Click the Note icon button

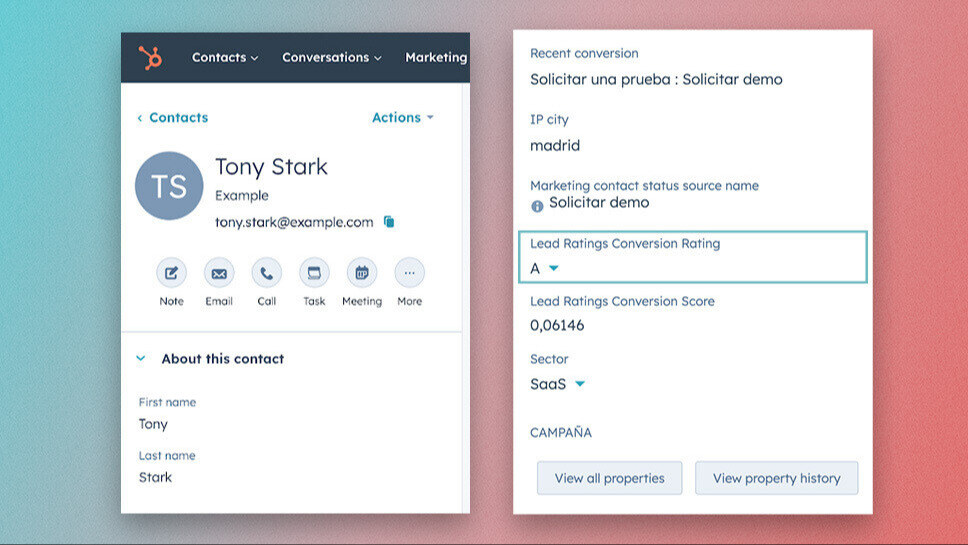point(171,273)
